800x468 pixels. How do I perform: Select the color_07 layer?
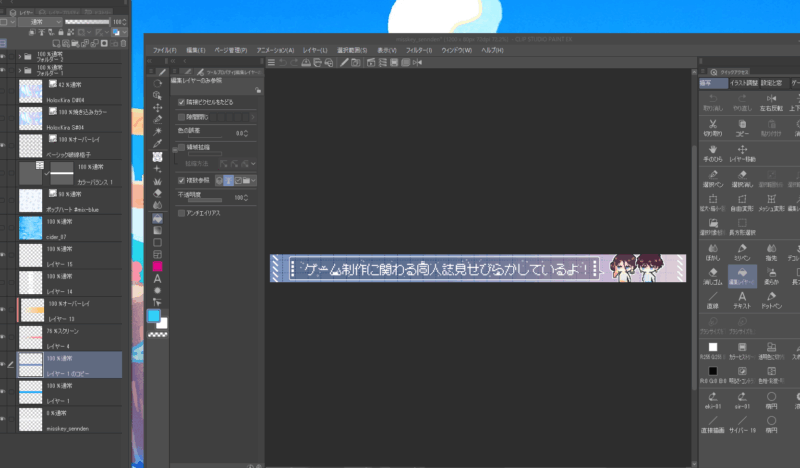click(x=60, y=238)
